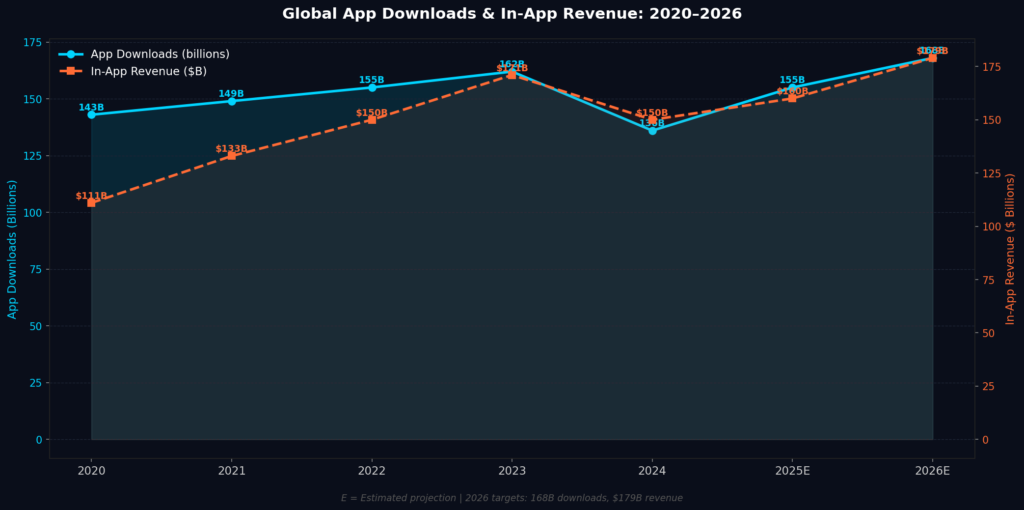Click the orange revenue square for 2020
1024x510 pixels.
click(x=91, y=203)
